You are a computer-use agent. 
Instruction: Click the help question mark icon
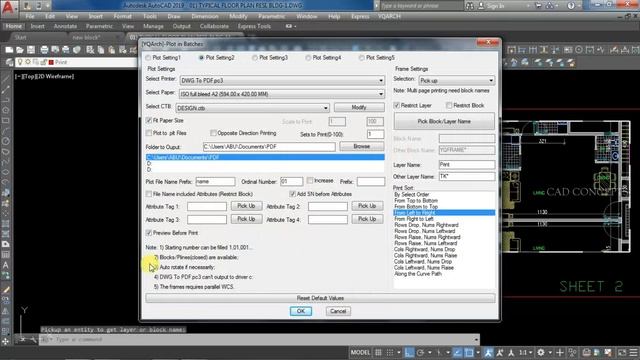pyautogui.click(x=571, y=6)
